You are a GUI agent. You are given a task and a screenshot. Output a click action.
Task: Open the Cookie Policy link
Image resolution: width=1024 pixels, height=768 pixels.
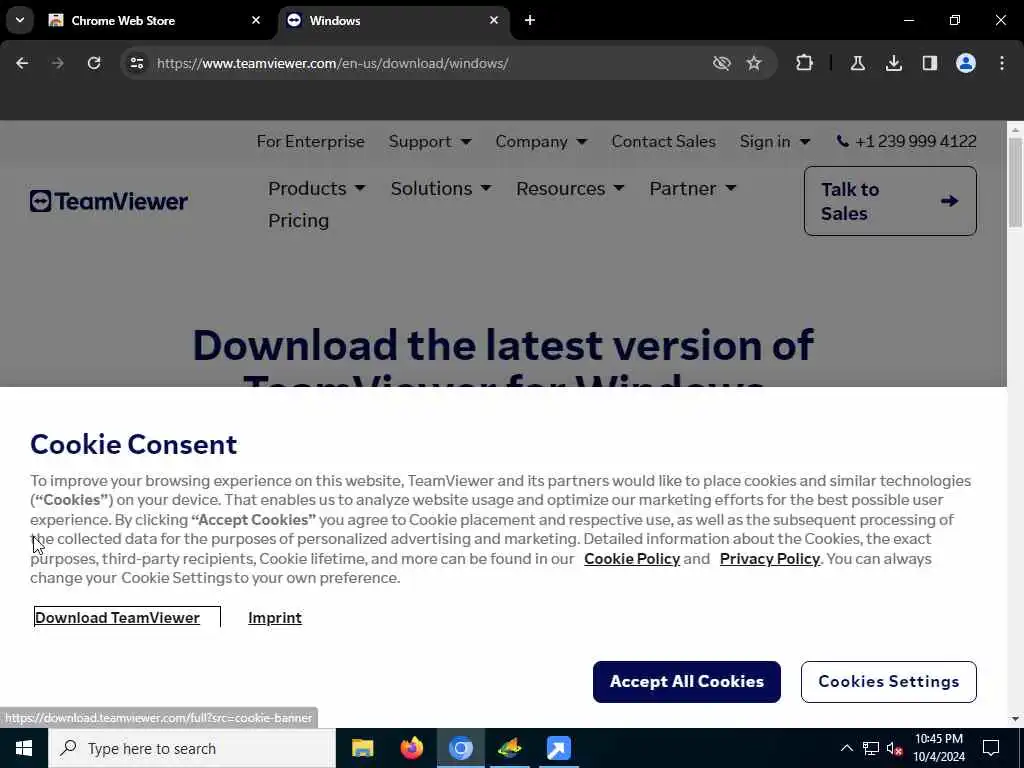[632, 558]
